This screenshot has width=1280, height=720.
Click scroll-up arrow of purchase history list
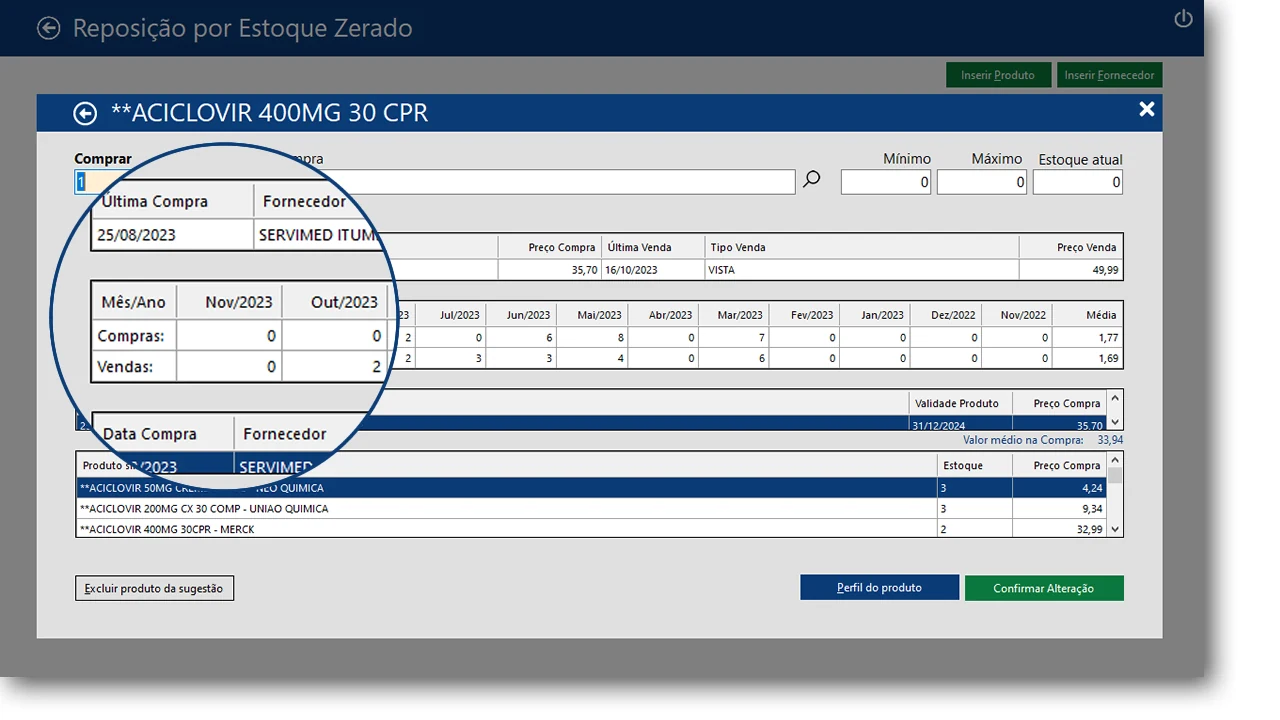pos(1115,400)
